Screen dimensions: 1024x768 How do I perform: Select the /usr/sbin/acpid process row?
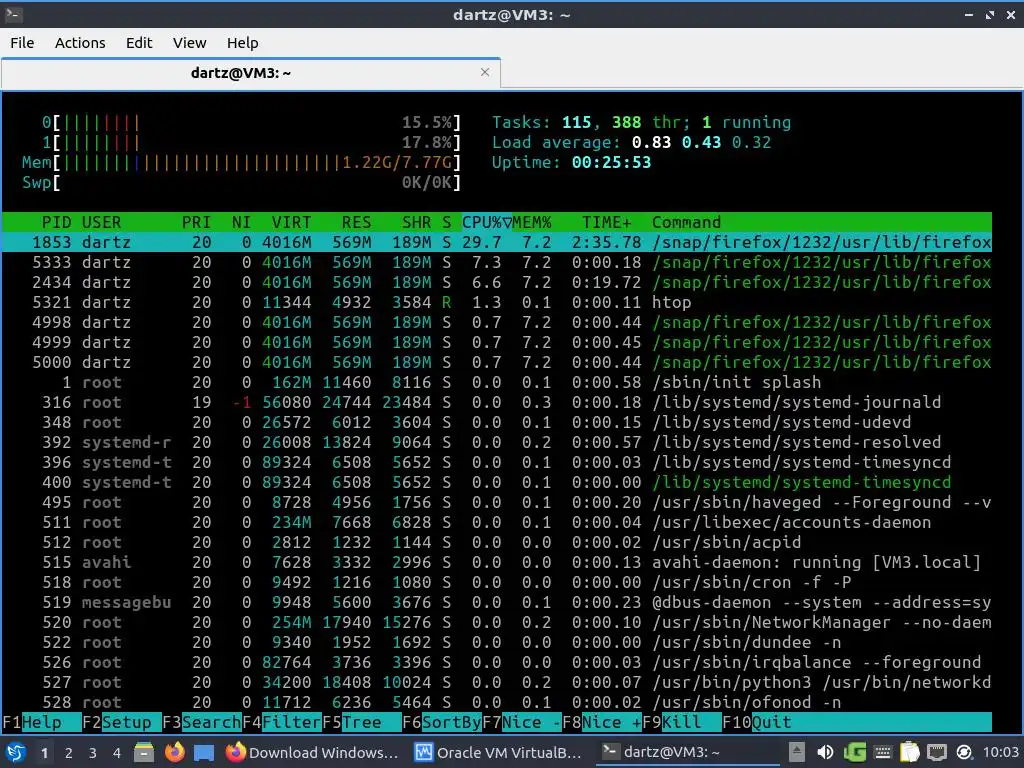pos(496,542)
